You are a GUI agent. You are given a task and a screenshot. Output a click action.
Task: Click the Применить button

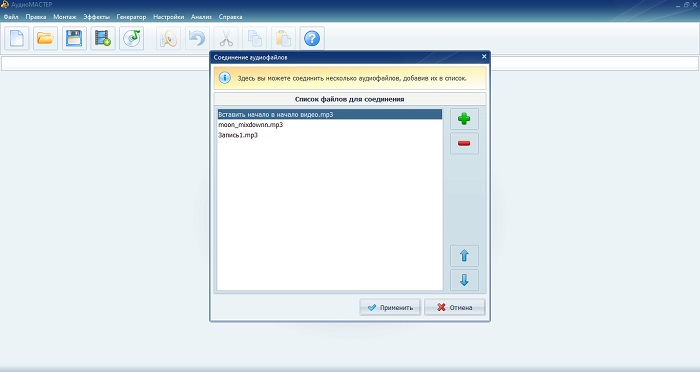[x=390, y=307]
